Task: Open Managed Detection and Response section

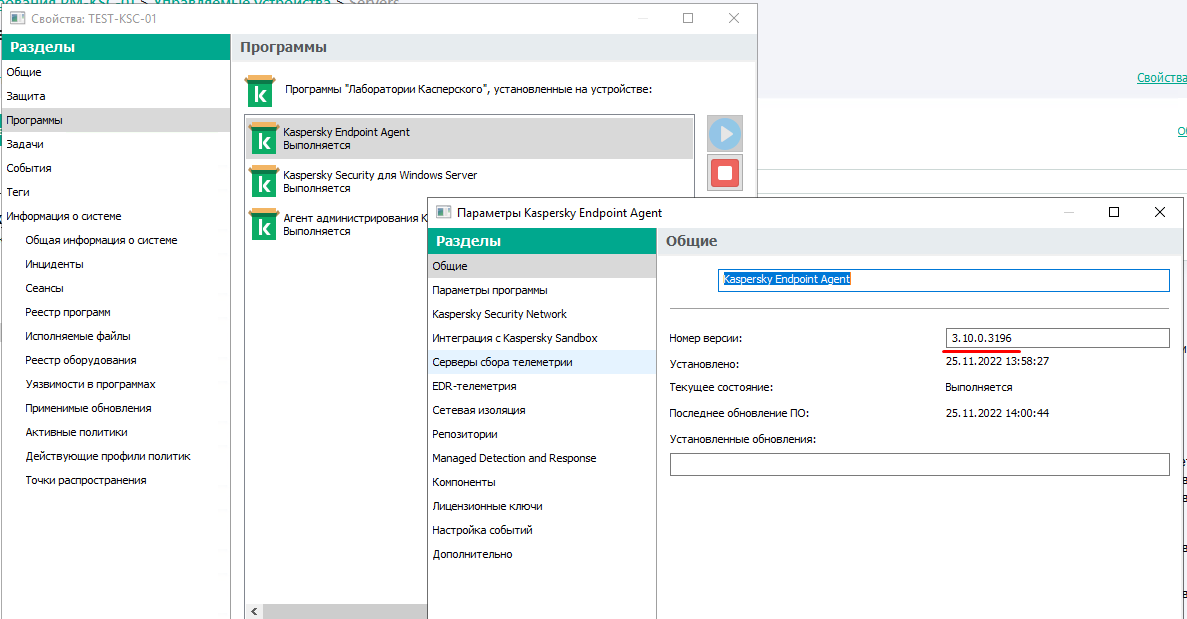Action: pos(542,458)
